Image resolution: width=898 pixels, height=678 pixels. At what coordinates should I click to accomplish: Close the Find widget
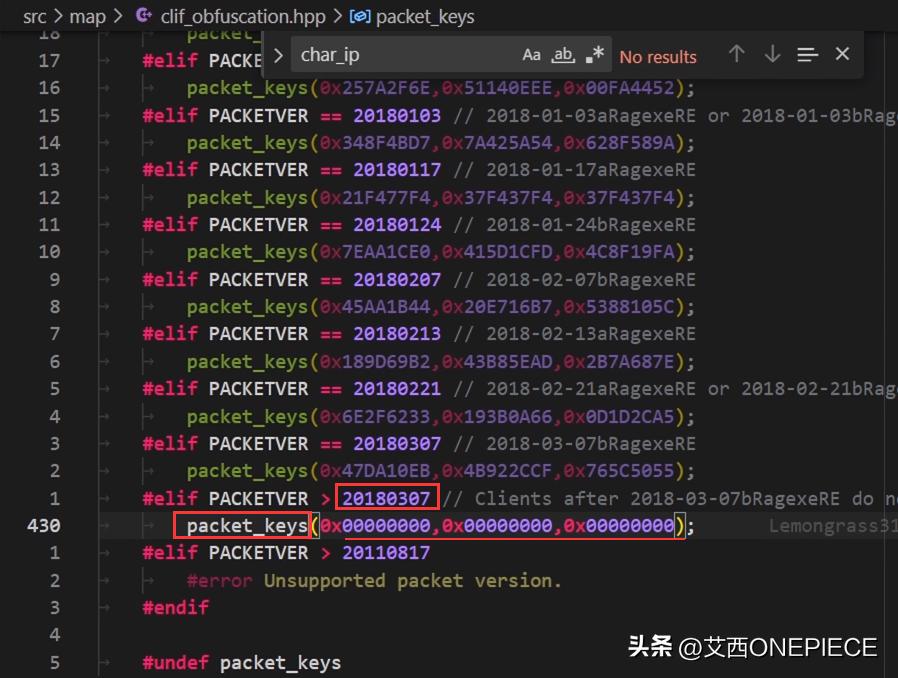tap(841, 55)
